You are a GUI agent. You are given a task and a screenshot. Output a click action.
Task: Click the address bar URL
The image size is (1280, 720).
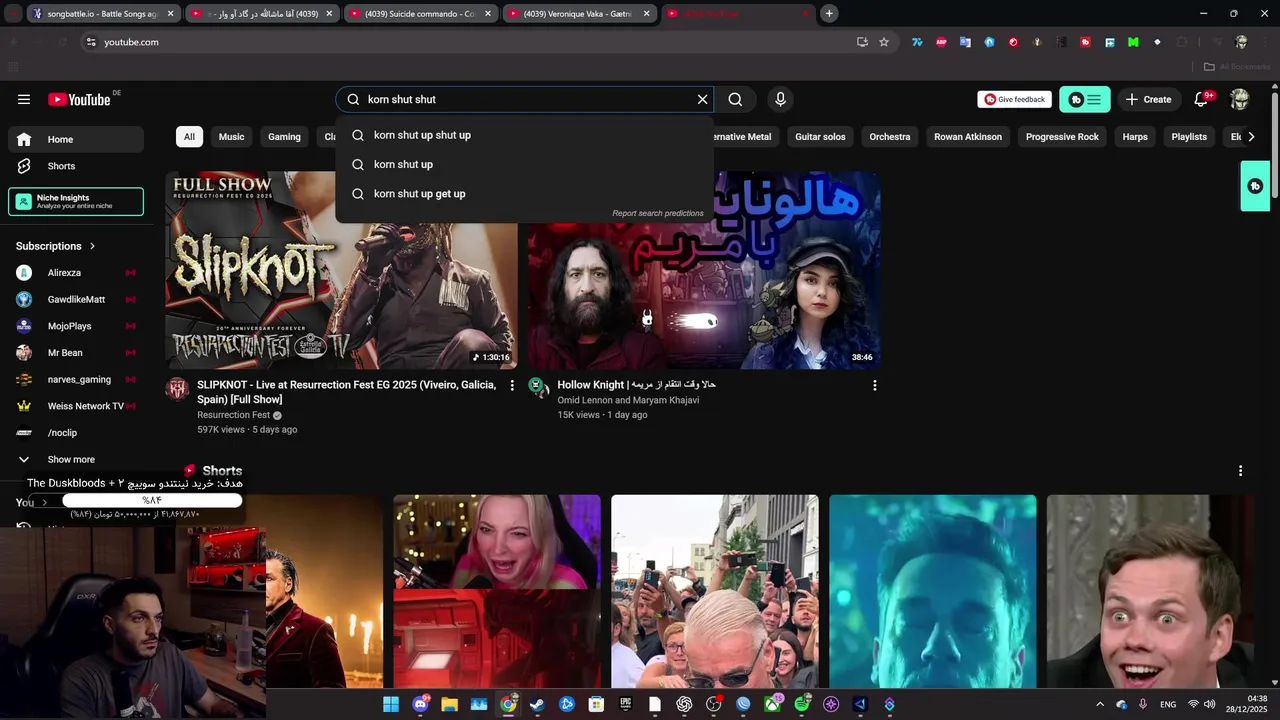[x=131, y=42]
